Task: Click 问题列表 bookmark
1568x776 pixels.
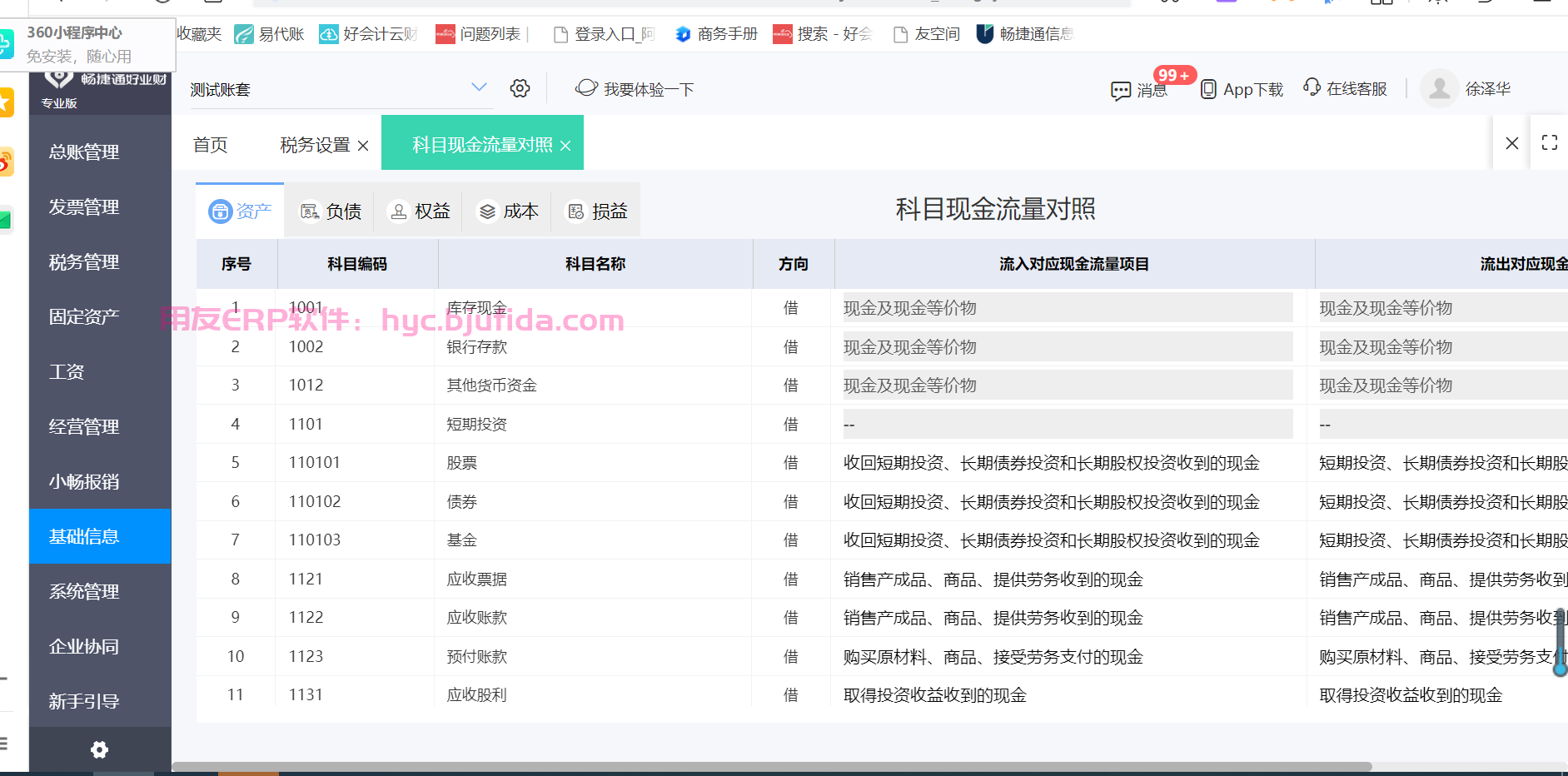Action: pyautogui.click(x=479, y=34)
